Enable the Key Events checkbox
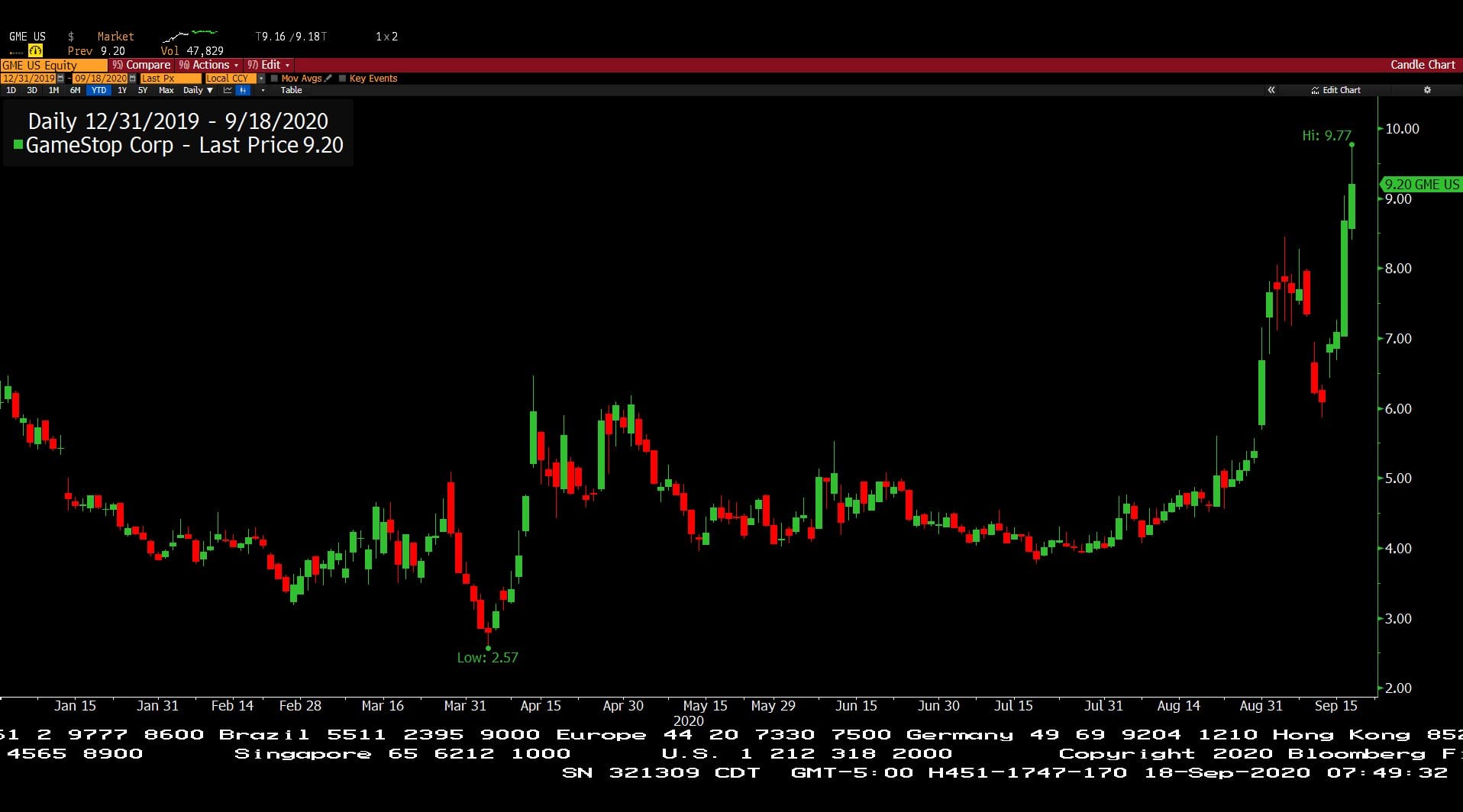 [x=342, y=78]
